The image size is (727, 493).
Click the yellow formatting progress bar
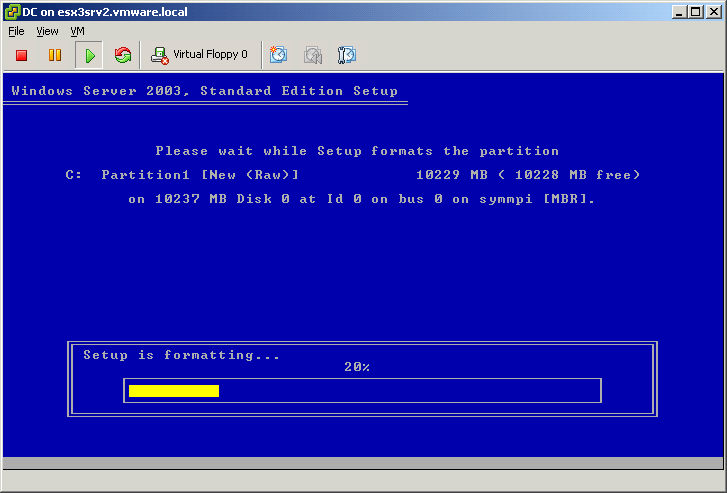(173, 391)
